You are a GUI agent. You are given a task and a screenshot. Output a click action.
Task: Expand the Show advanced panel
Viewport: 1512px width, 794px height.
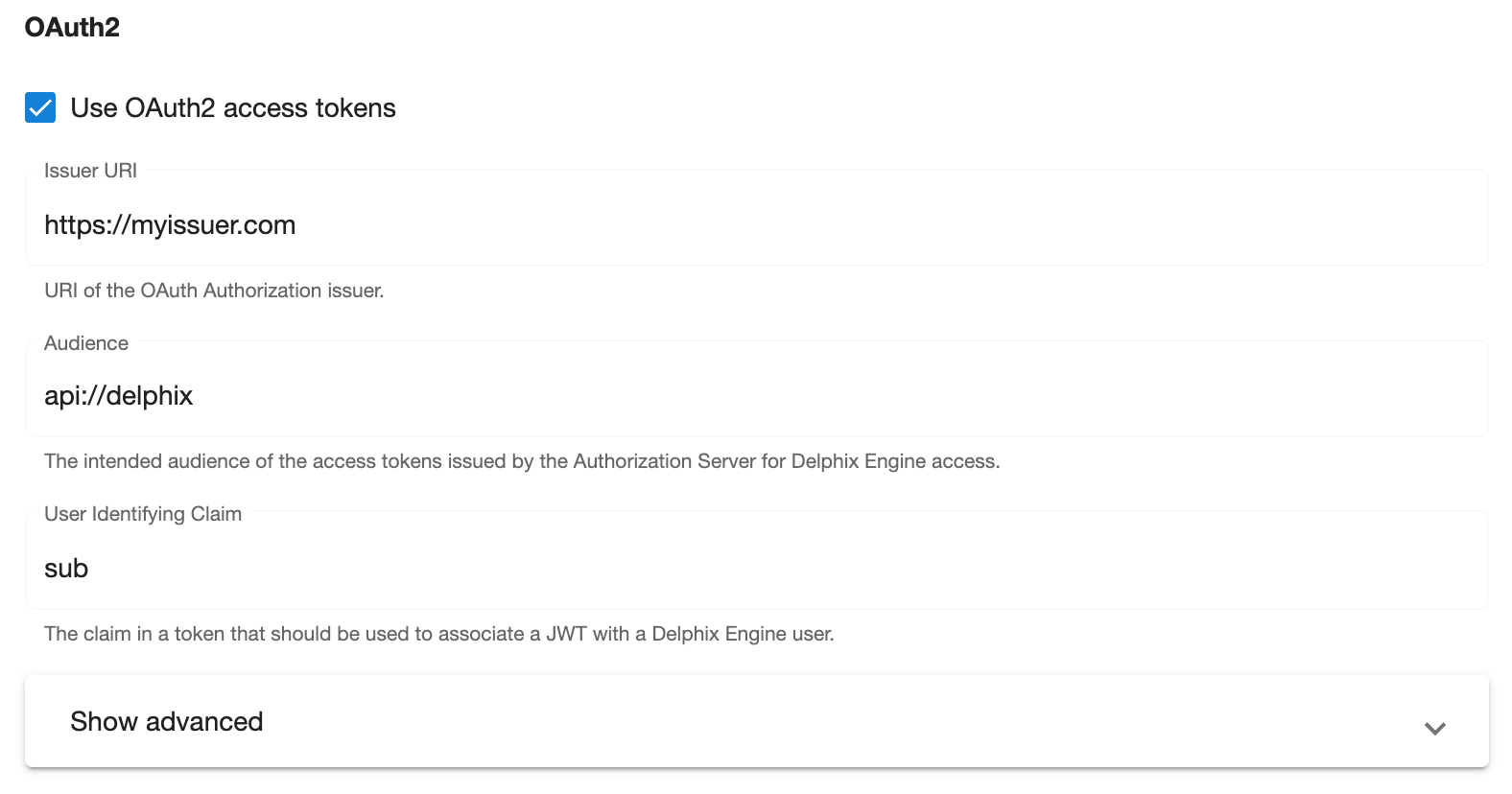click(756, 721)
